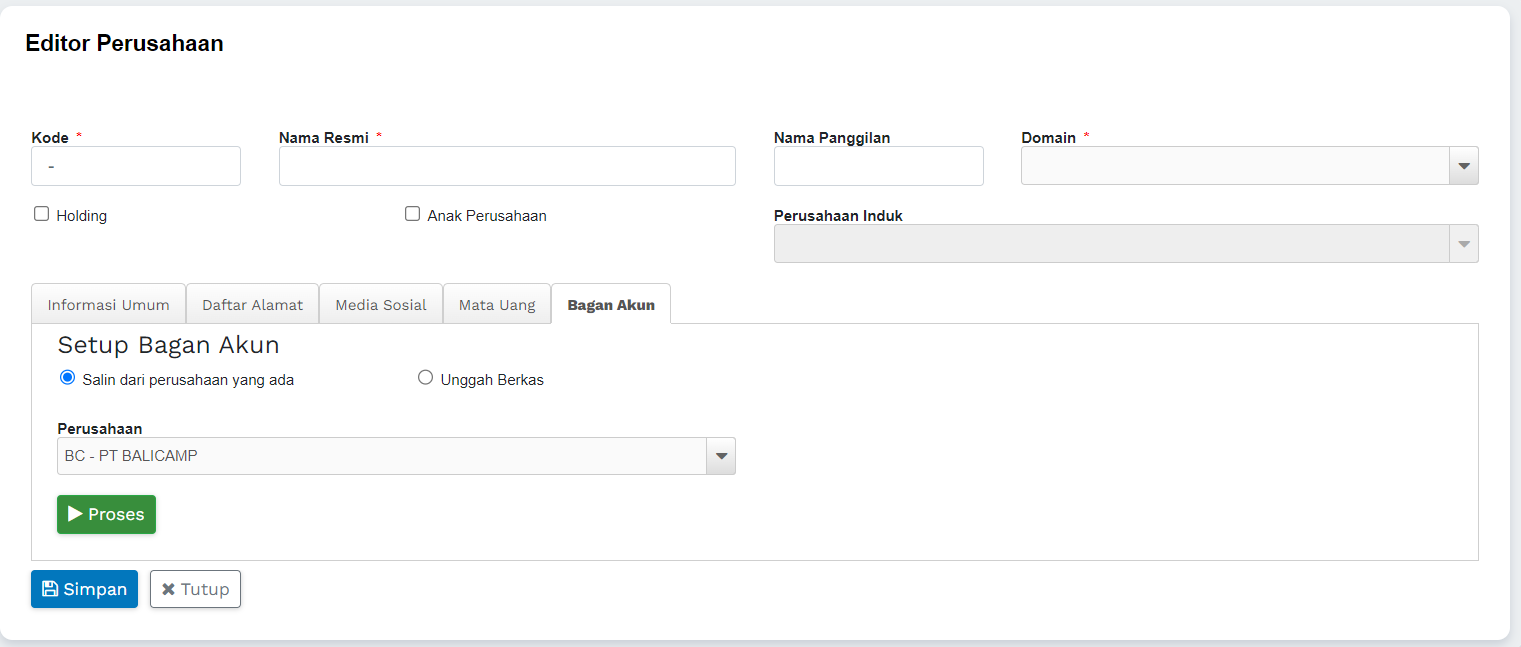Expand the Perusahaan Induk dropdown
The image size is (1521, 647).
pos(1463,244)
